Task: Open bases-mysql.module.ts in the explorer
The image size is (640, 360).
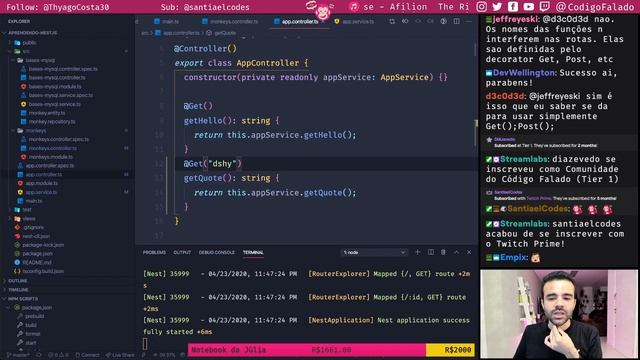Action: 55,87
